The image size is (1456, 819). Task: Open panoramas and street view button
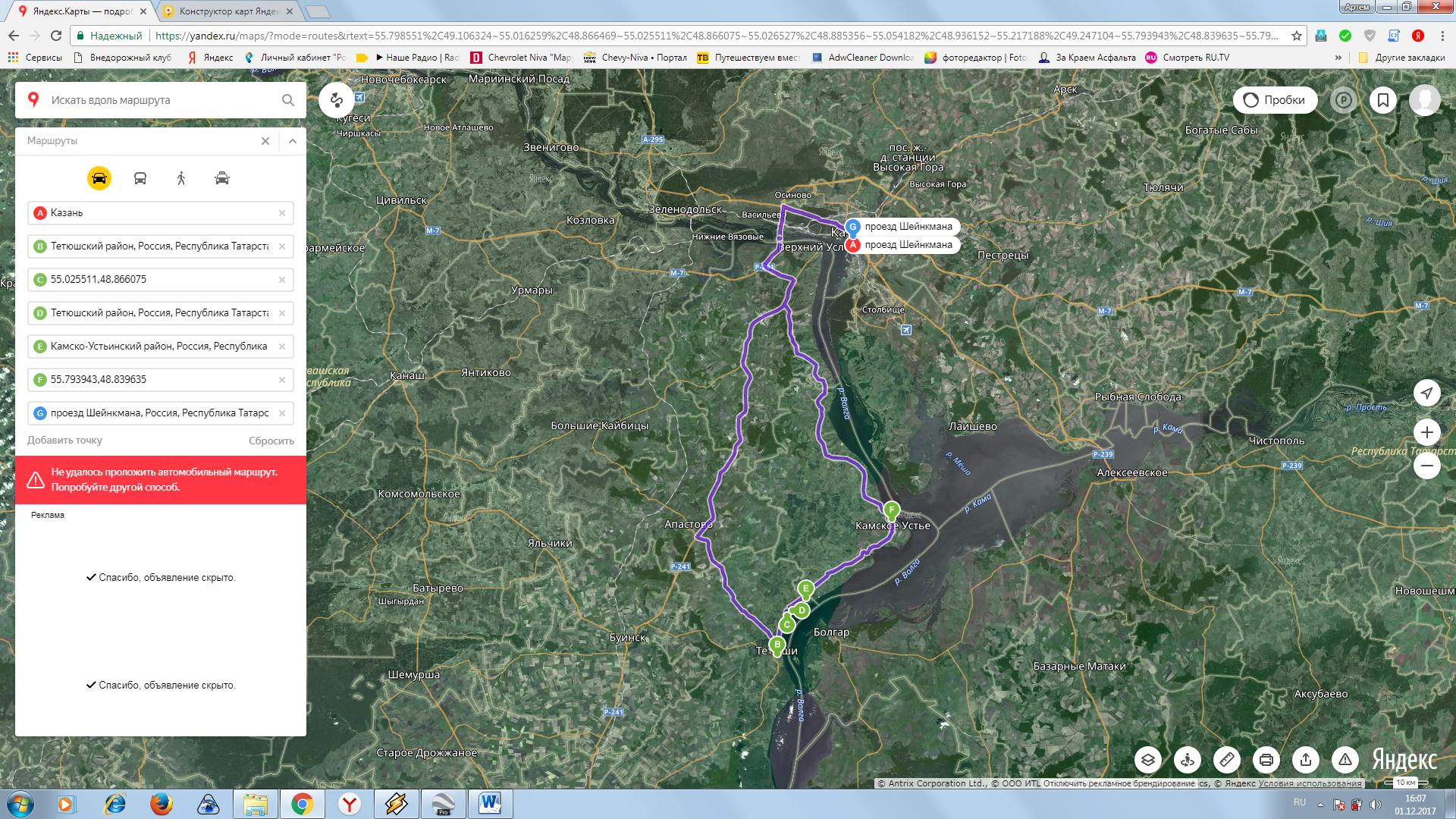1188,759
